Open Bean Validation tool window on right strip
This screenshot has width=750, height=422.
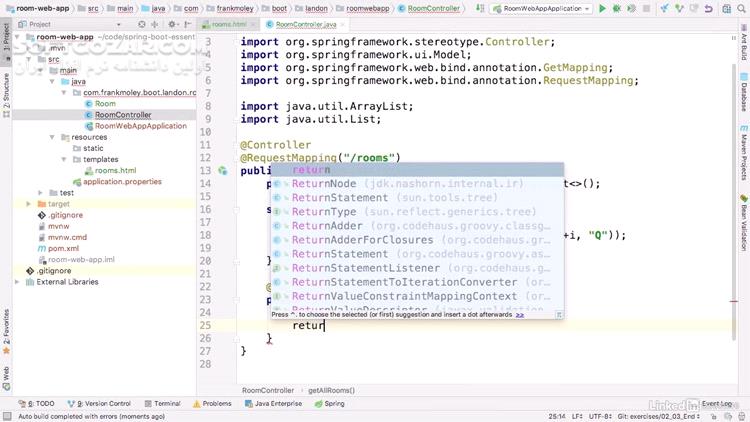[x=744, y=223]
